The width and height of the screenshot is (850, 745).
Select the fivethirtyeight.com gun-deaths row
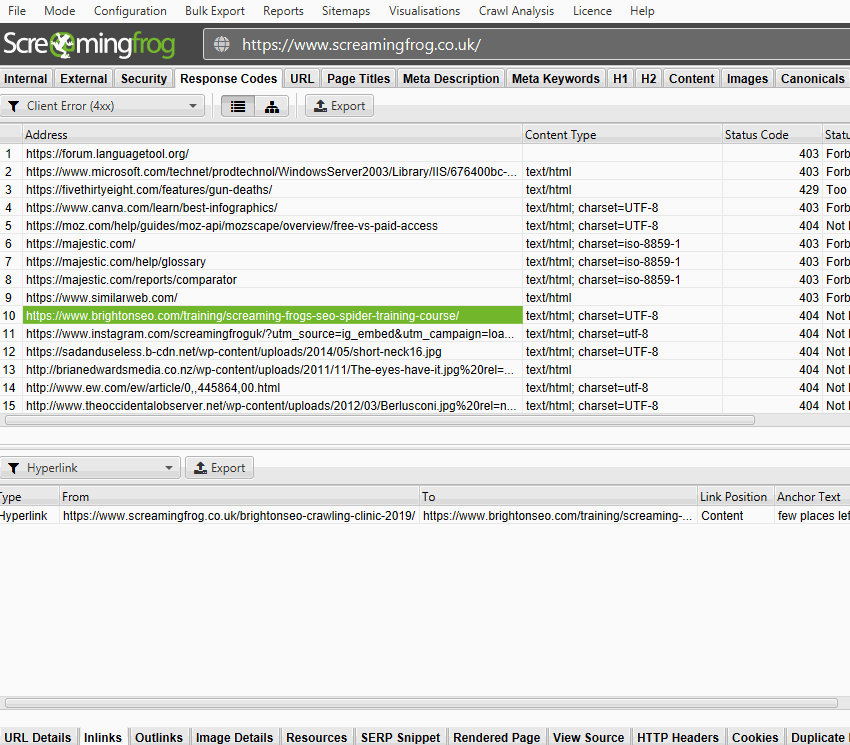coord(149,190)
